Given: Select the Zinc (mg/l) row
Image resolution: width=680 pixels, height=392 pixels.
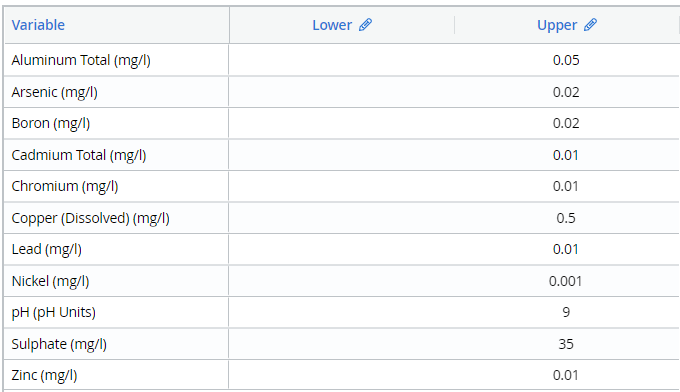Looking at the screenshot, I should click(342, 375).
